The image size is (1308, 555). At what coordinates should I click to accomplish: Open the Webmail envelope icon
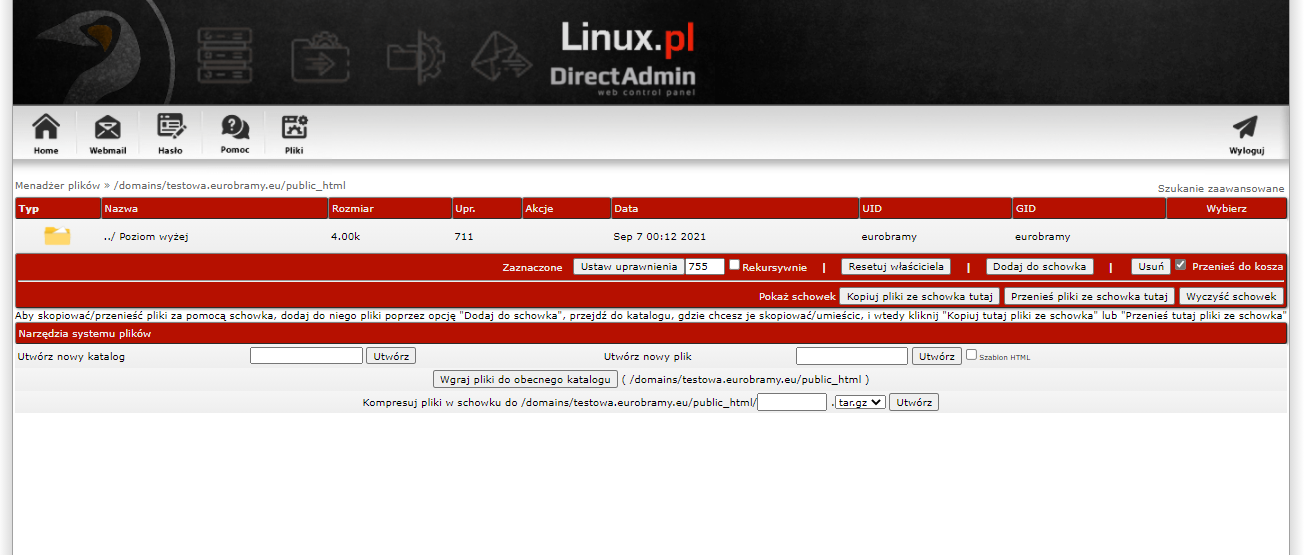coord(108,129)
